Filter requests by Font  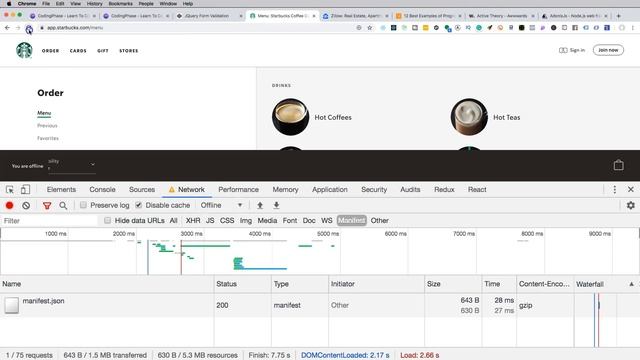coord(290,220)
